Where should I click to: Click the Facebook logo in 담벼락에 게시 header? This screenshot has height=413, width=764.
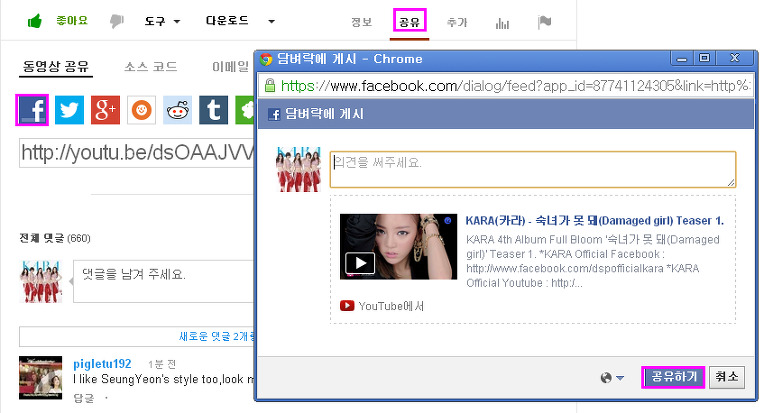click(274, 114)
